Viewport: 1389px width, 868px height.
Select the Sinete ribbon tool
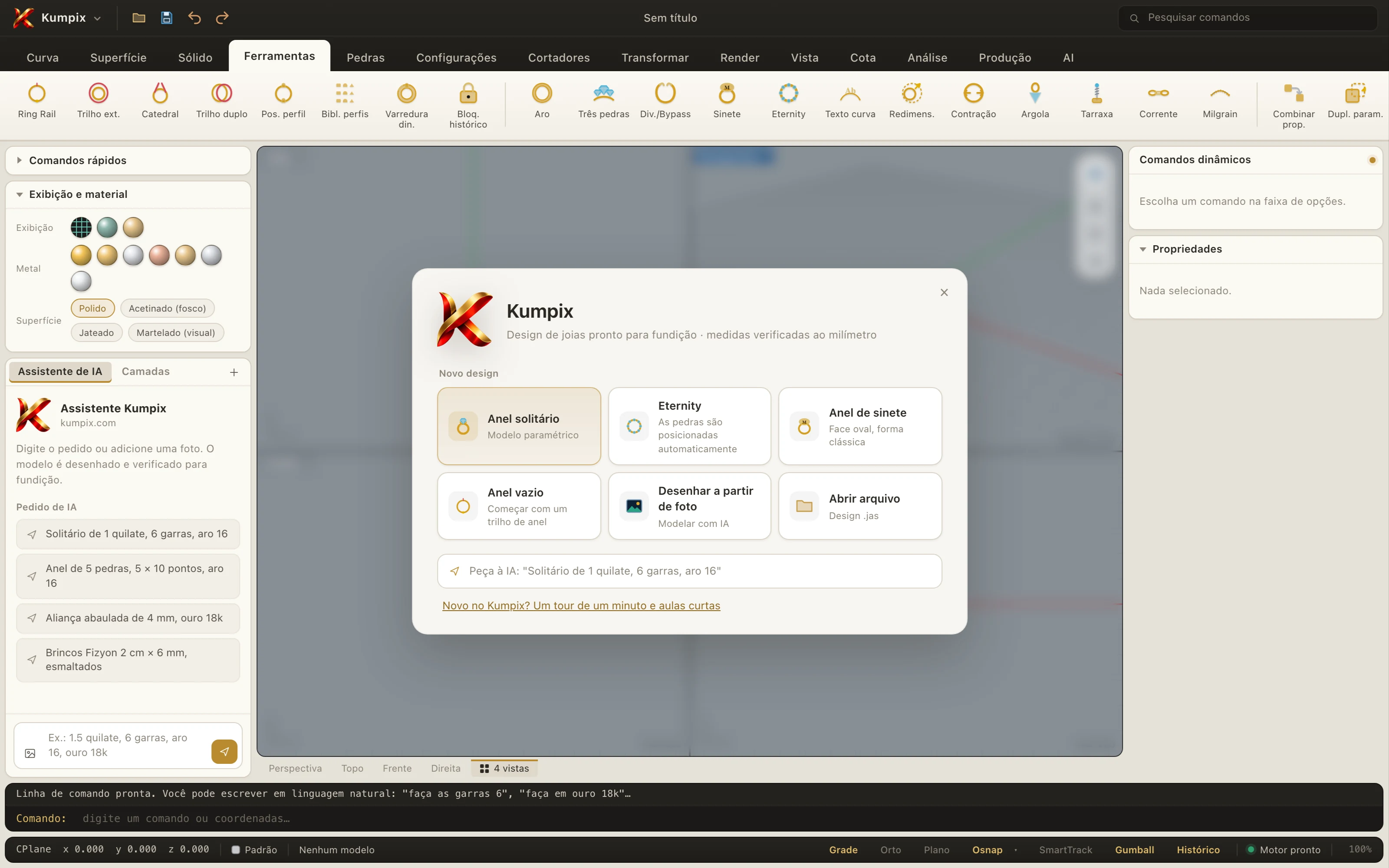pos(727,100)
